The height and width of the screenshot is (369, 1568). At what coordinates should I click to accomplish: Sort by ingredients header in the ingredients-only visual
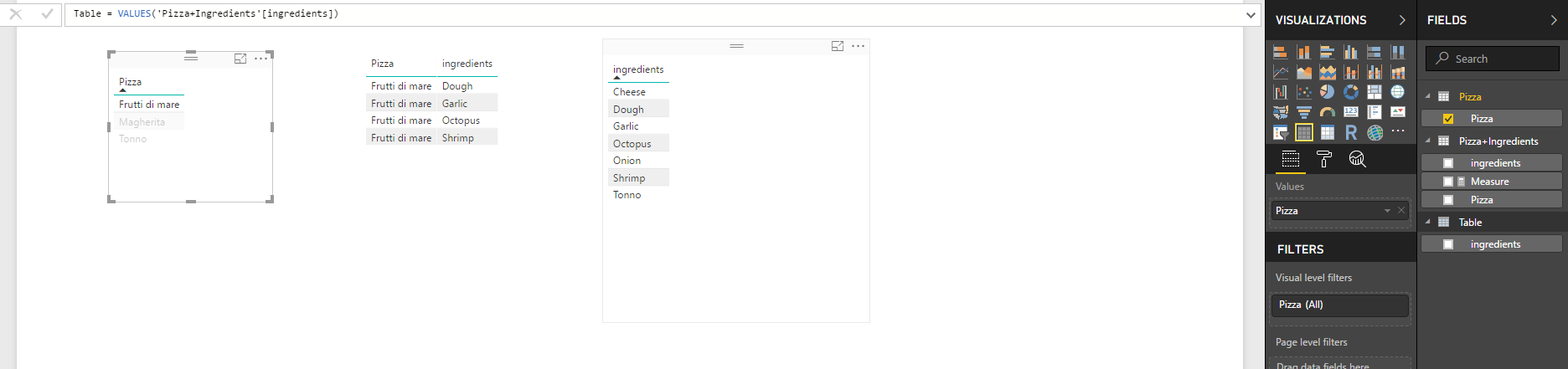638,69
